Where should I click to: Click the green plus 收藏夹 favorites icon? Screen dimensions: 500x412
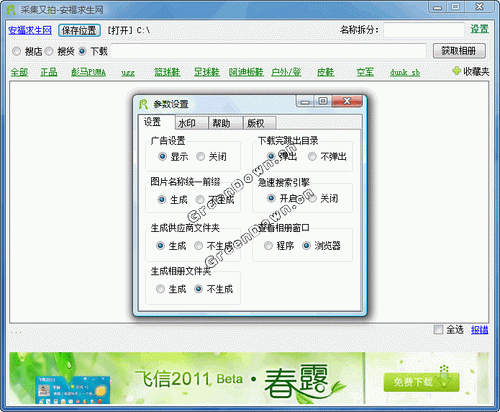click(456, 71)
